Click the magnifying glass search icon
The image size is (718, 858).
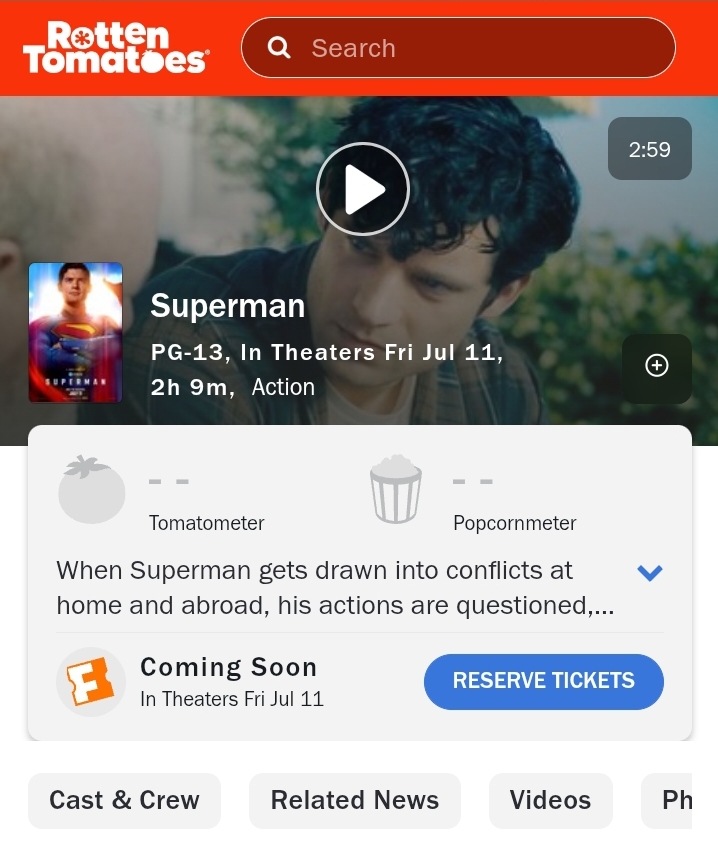tap(279, 48)
